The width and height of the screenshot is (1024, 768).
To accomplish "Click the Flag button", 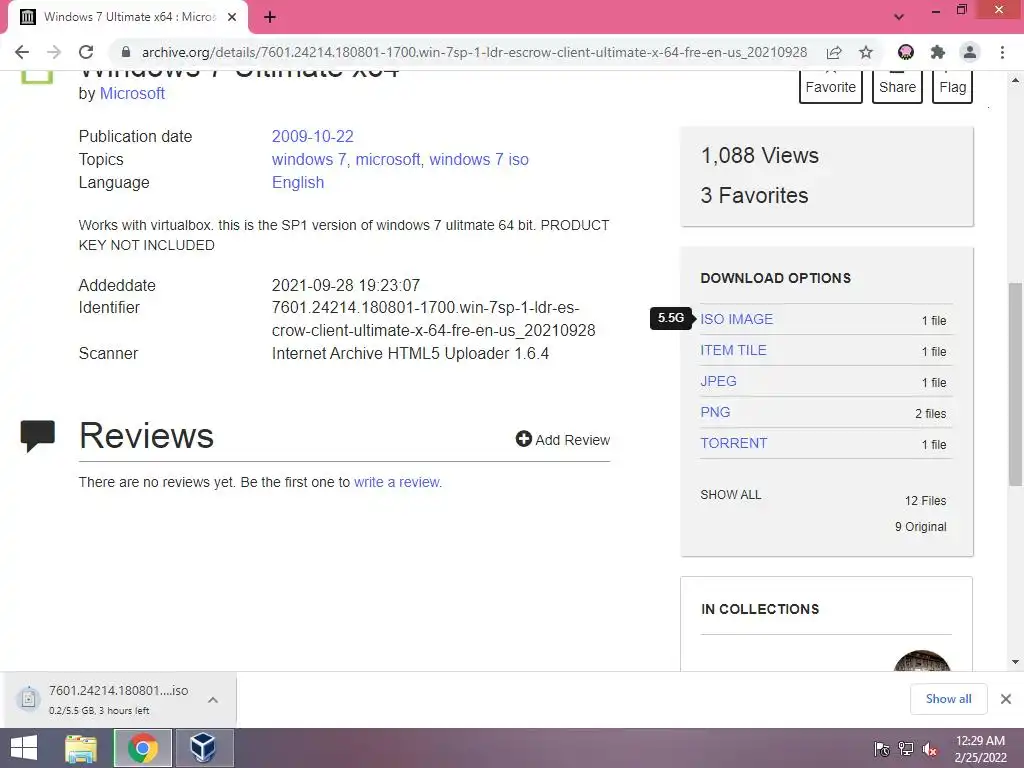I will click(x=953, y=86).
